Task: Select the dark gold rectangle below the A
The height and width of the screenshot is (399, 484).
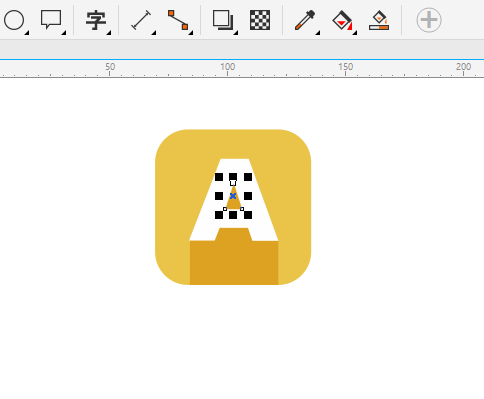Action: click(234, 263)
